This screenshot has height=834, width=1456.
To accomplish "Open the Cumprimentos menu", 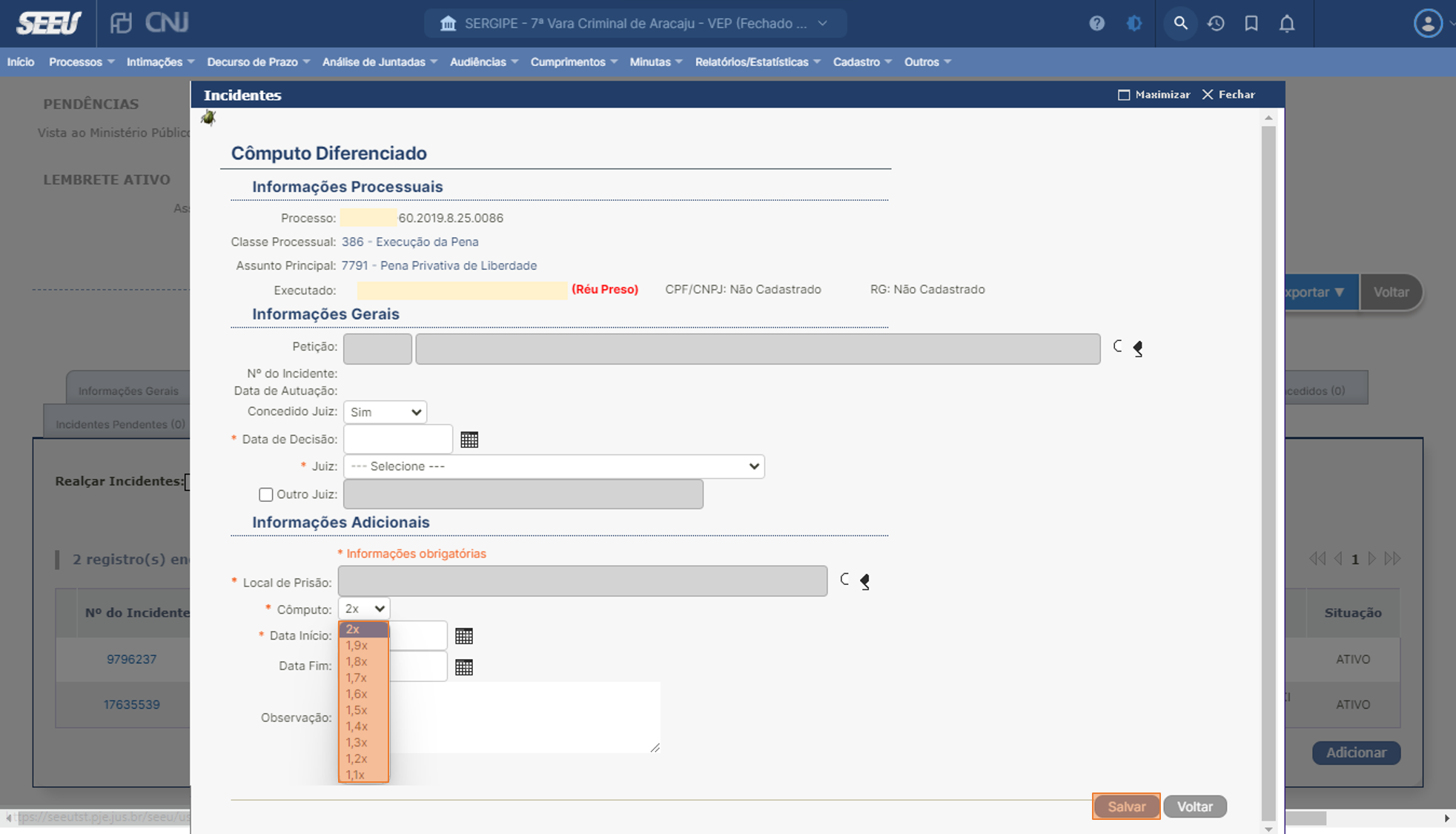I will point(574,62).
